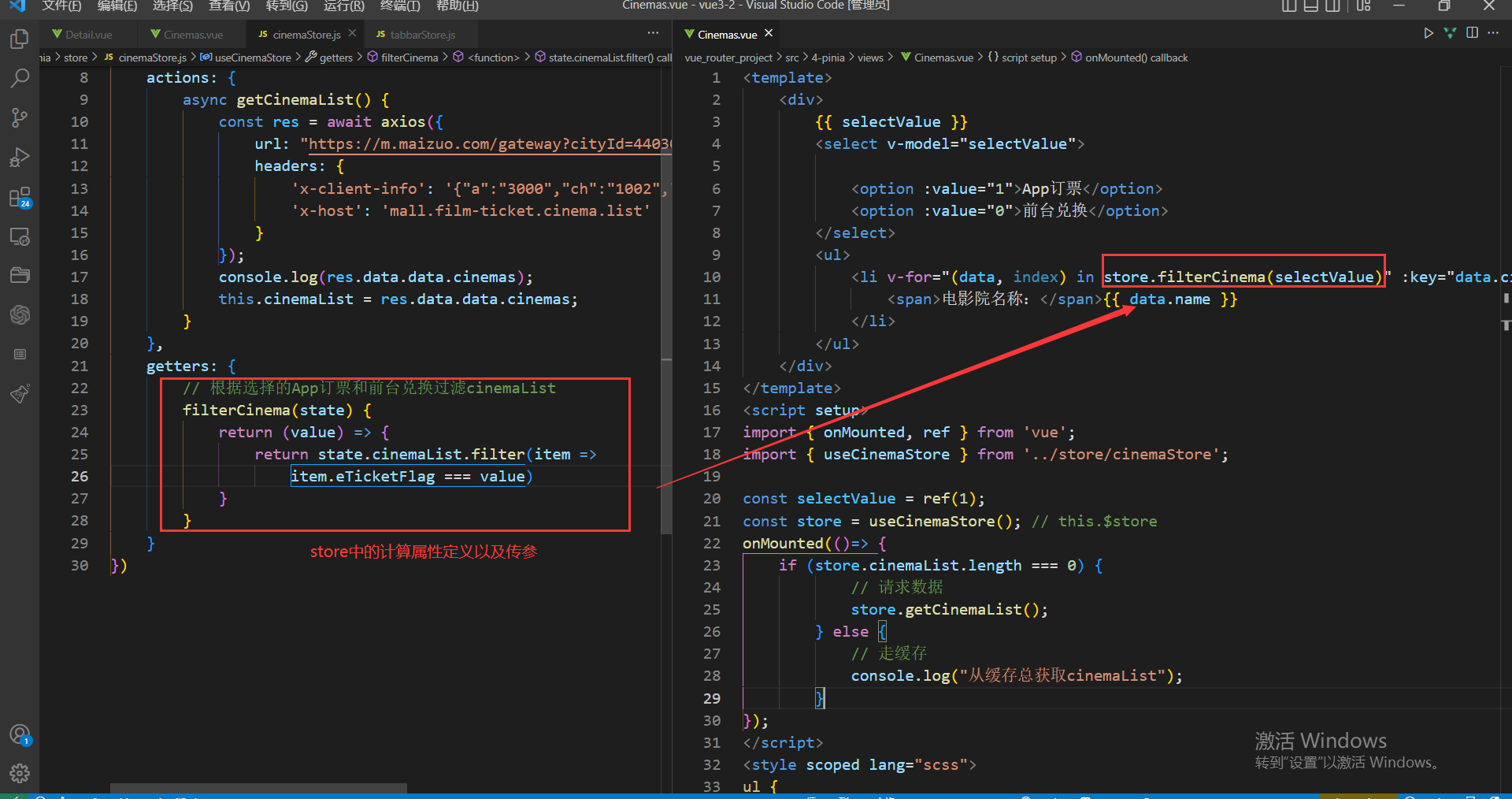Image resolution: width=1512 pixels, height=799 pixels.
Task: Open the ChatGPT extension view
Action: [20, 314]
